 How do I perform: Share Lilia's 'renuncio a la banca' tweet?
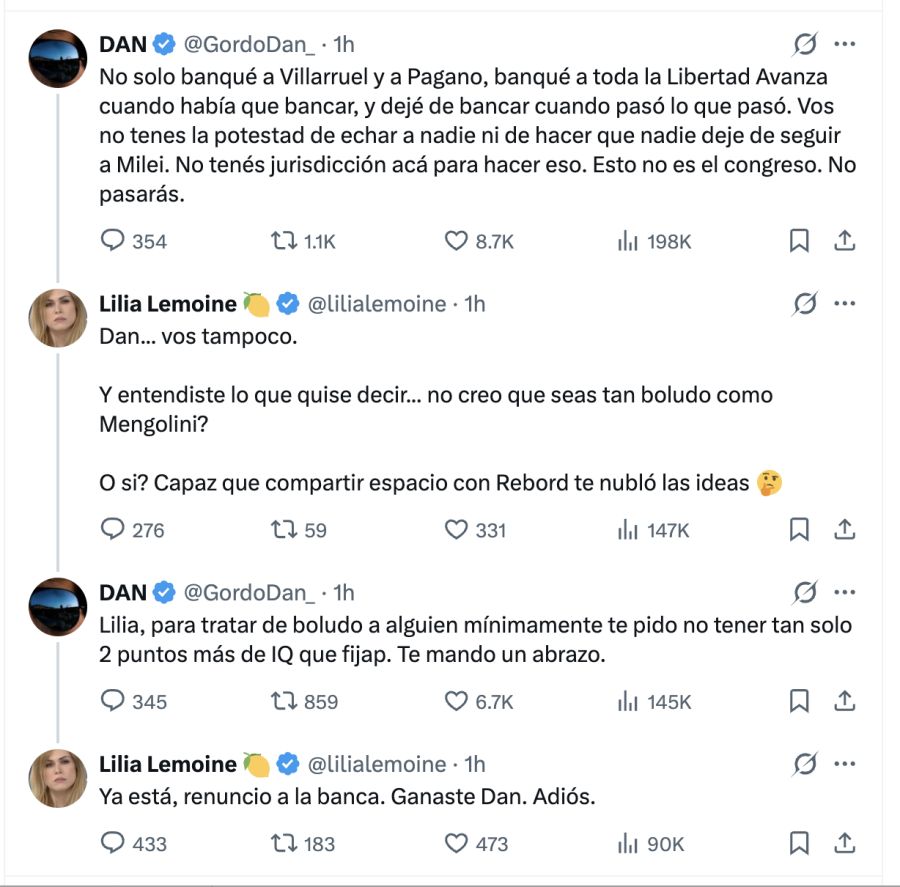click(x=843, y=844)
